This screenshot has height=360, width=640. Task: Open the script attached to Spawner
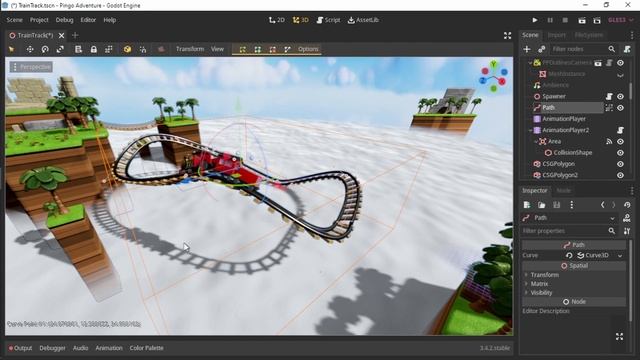pos(609,97)
